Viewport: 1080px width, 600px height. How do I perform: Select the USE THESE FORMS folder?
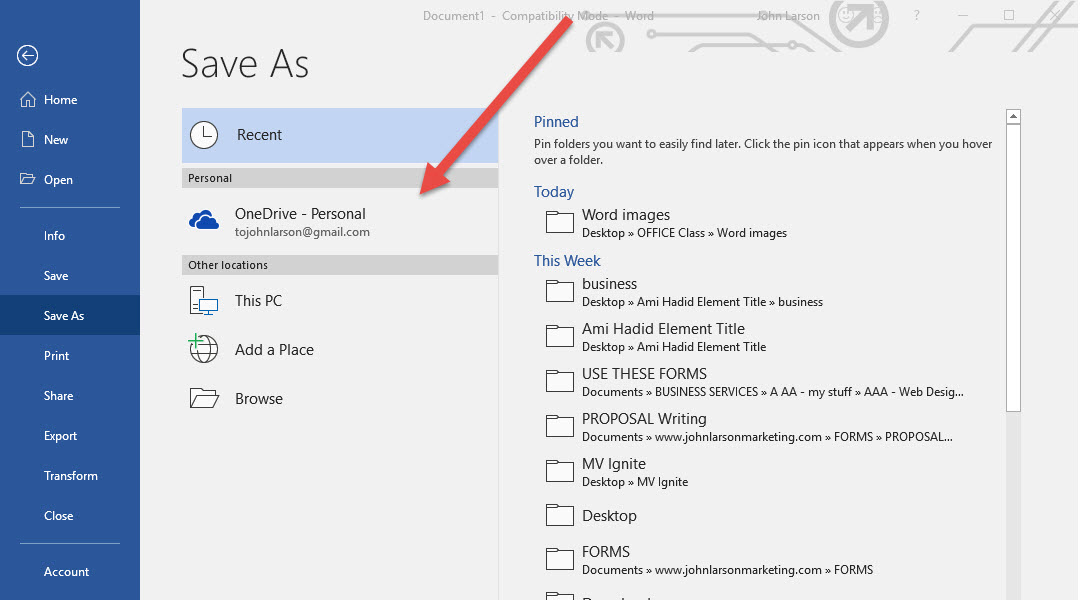644,374
